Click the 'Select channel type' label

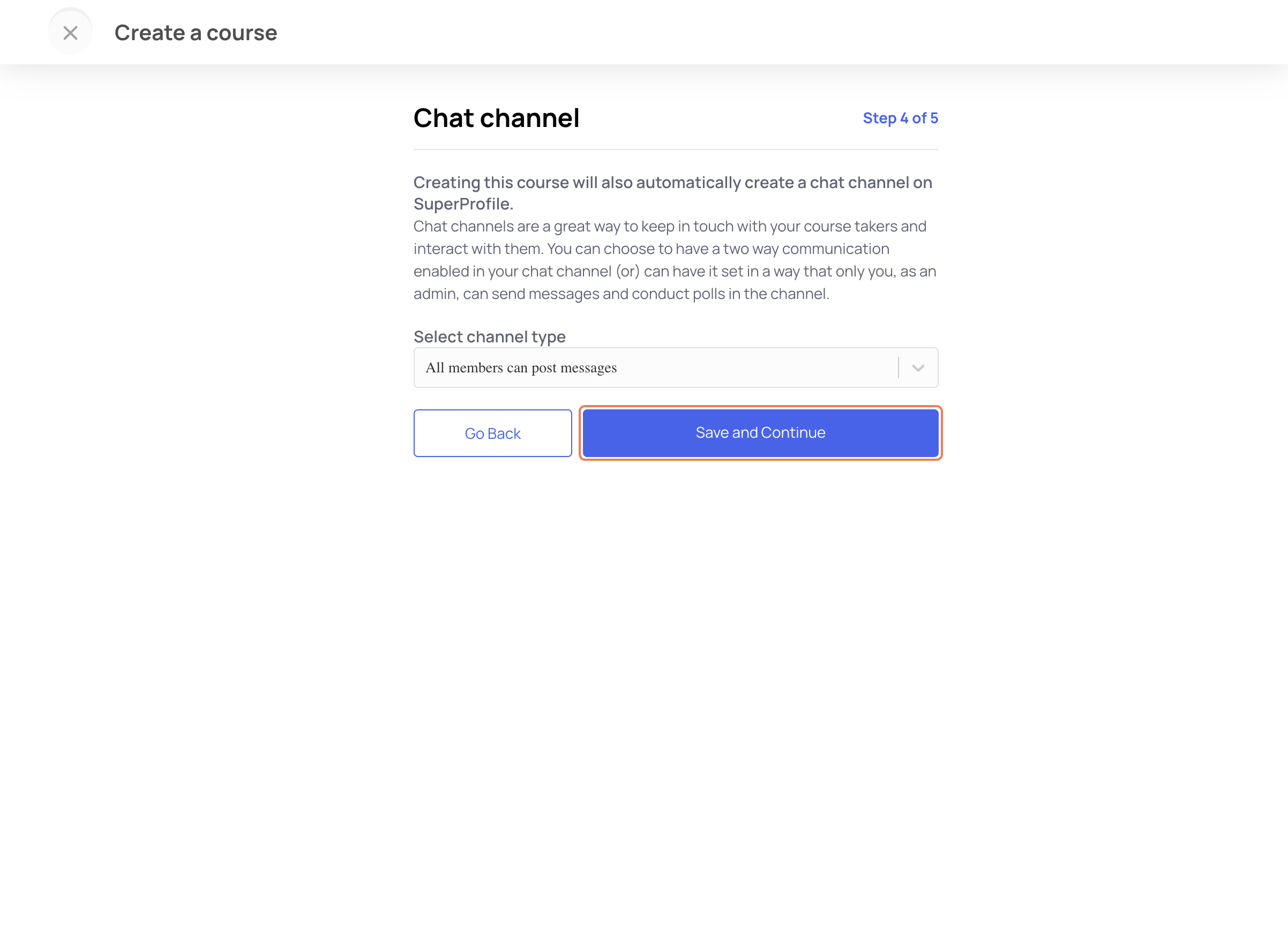[489, 337]
